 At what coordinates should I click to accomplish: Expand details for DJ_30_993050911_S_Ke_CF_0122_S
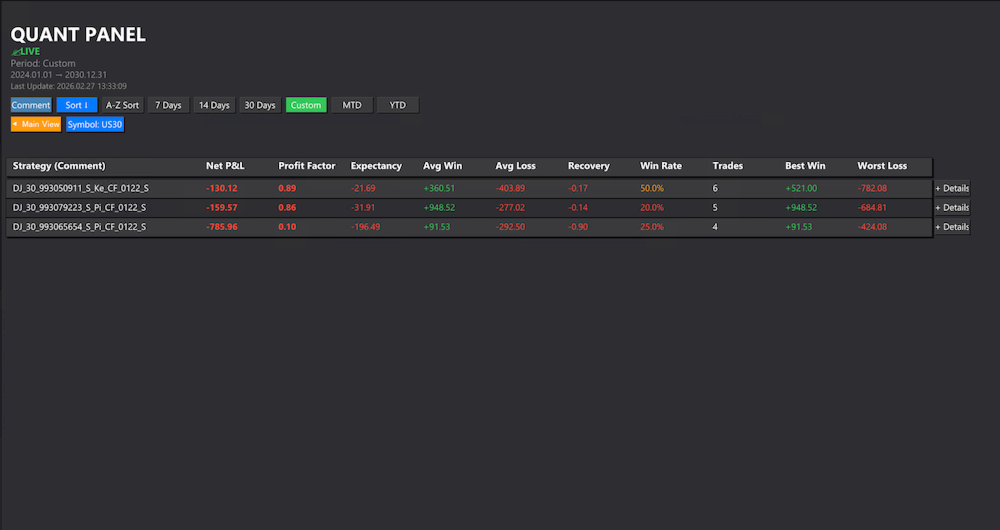coord(951,188)
